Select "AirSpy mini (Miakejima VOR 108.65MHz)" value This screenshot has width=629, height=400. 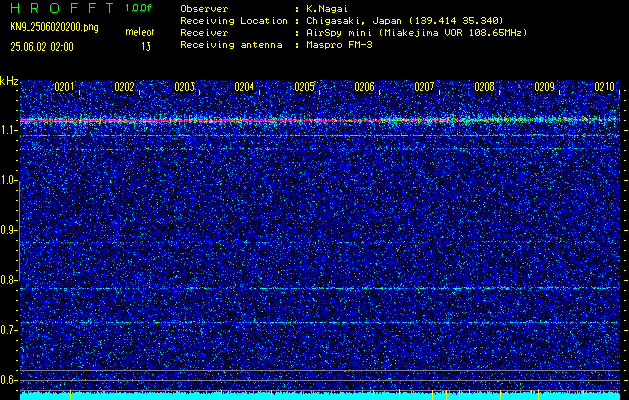click(416, 32)
